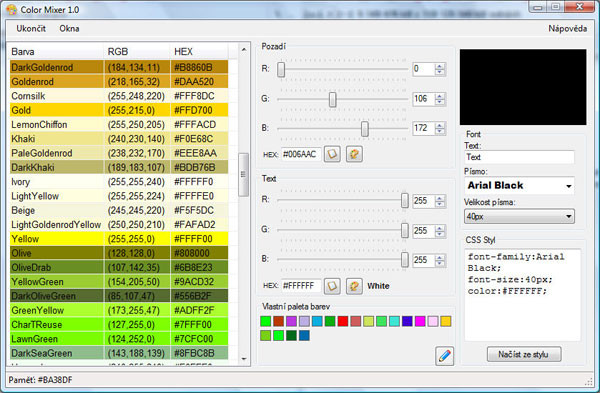The image size is (600, 393).
Task: Click inside the CSS Styl text area
Action: pos(522,295)
